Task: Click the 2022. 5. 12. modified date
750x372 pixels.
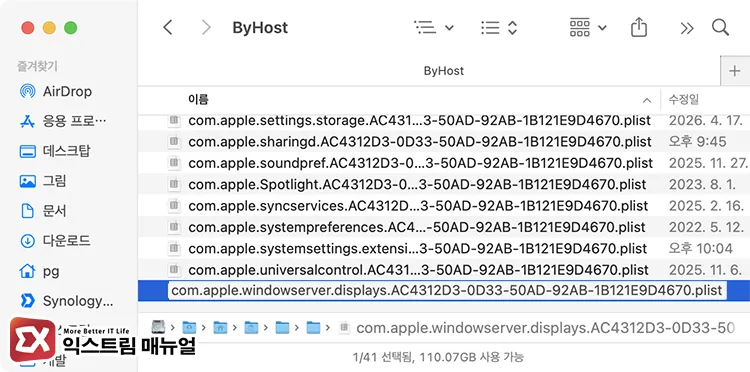Action: click(x=706, y=227)
